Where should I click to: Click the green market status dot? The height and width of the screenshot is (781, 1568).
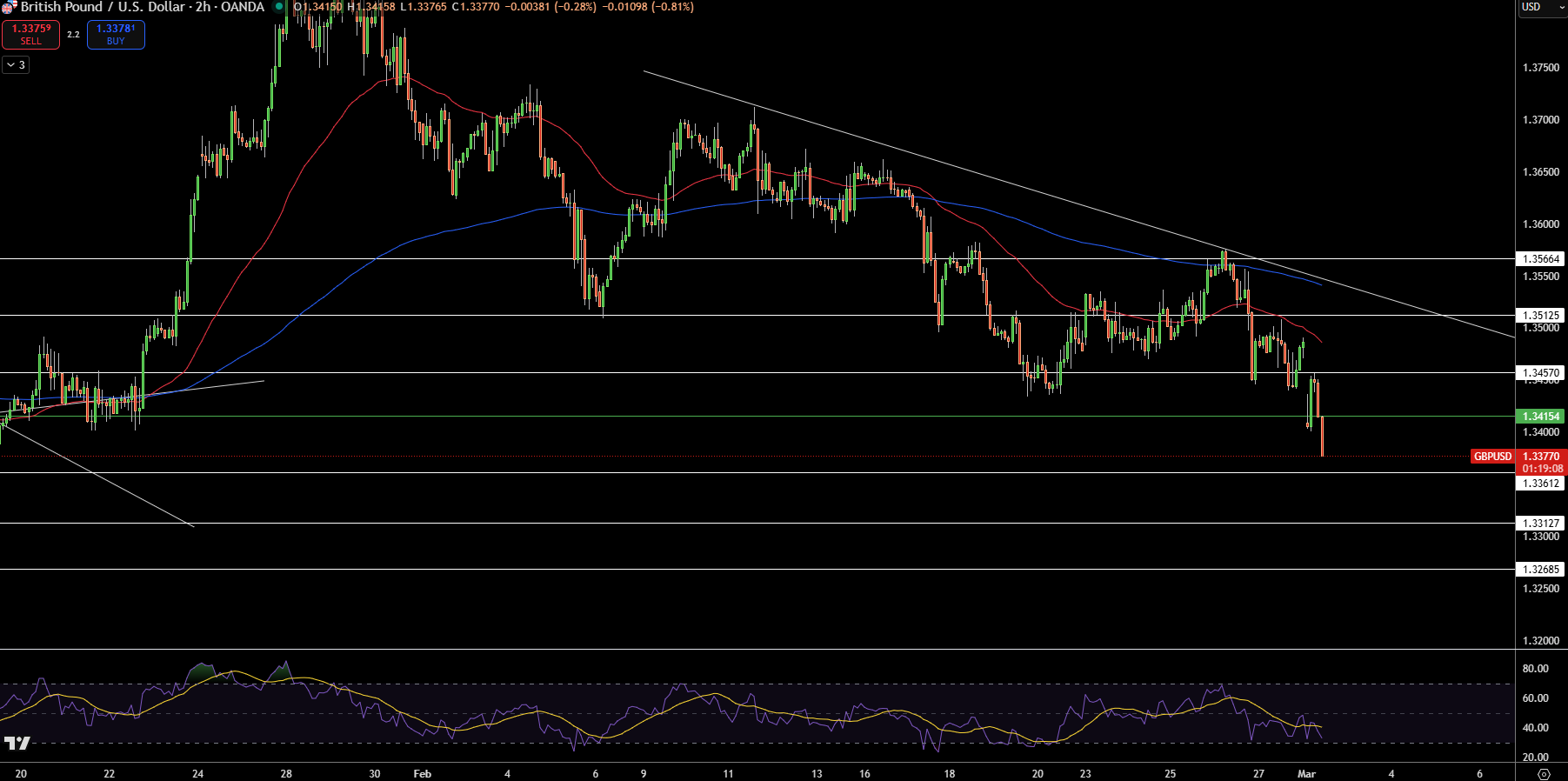279,6
